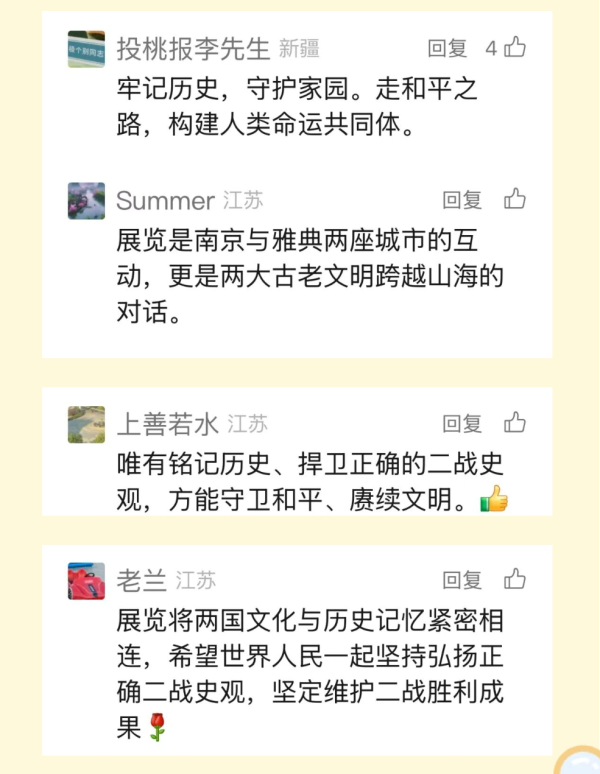Like 上善若水's comment with thumbs-up

[516, 423]
